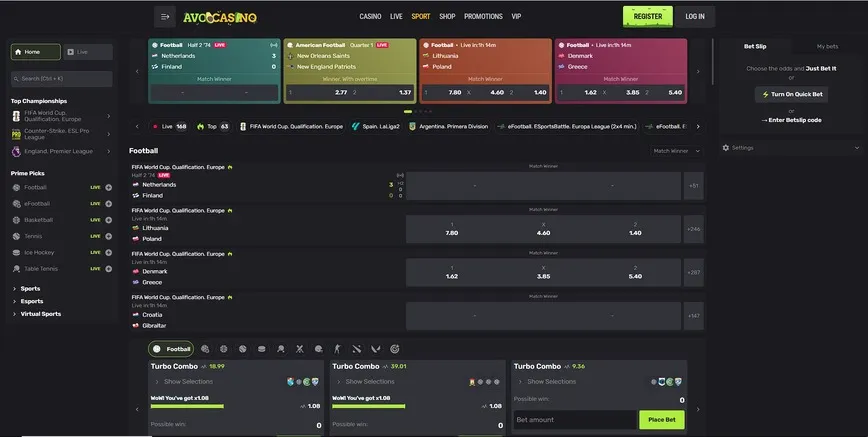Click the Settings gear in bet slip
This screenshot has width=868, height=437.
tap(726, 147)
